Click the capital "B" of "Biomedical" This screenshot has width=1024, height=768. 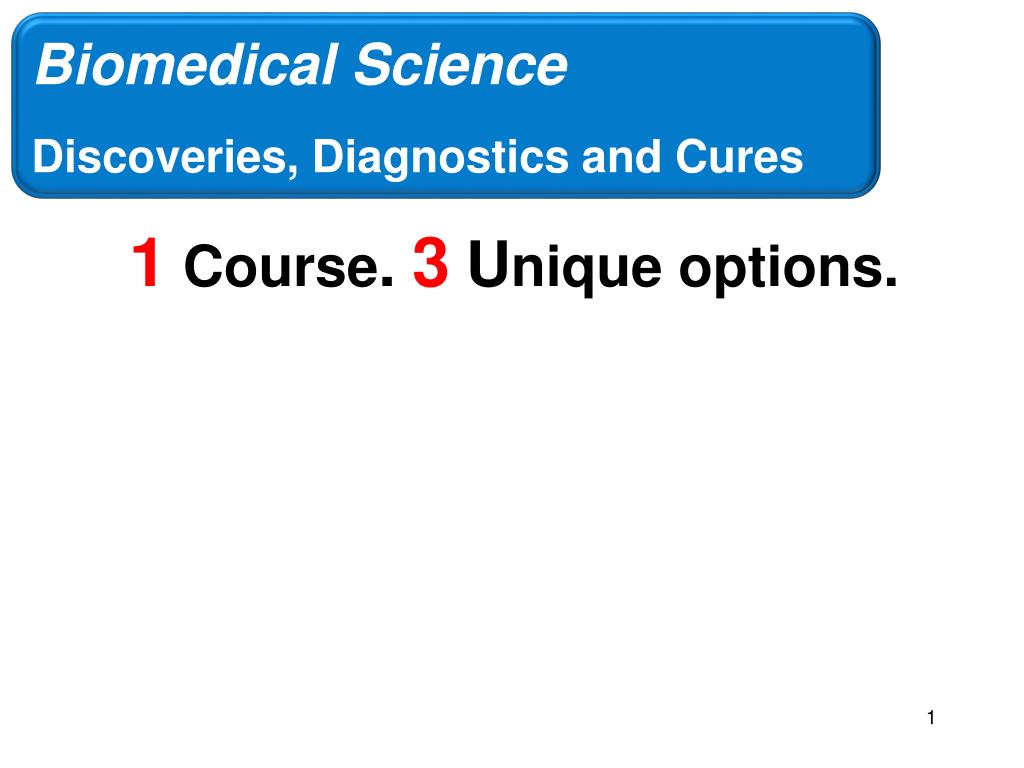(x=58, y=65)
